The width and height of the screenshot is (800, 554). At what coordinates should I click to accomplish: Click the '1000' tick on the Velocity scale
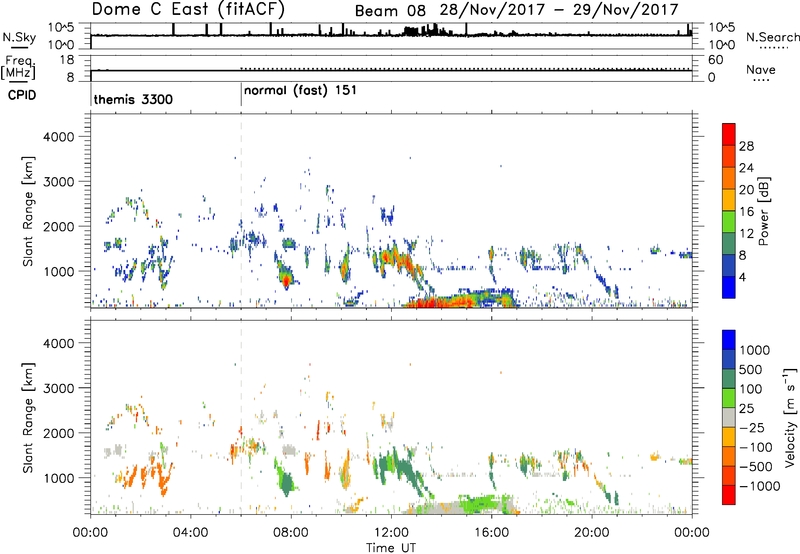pos(754,350)
